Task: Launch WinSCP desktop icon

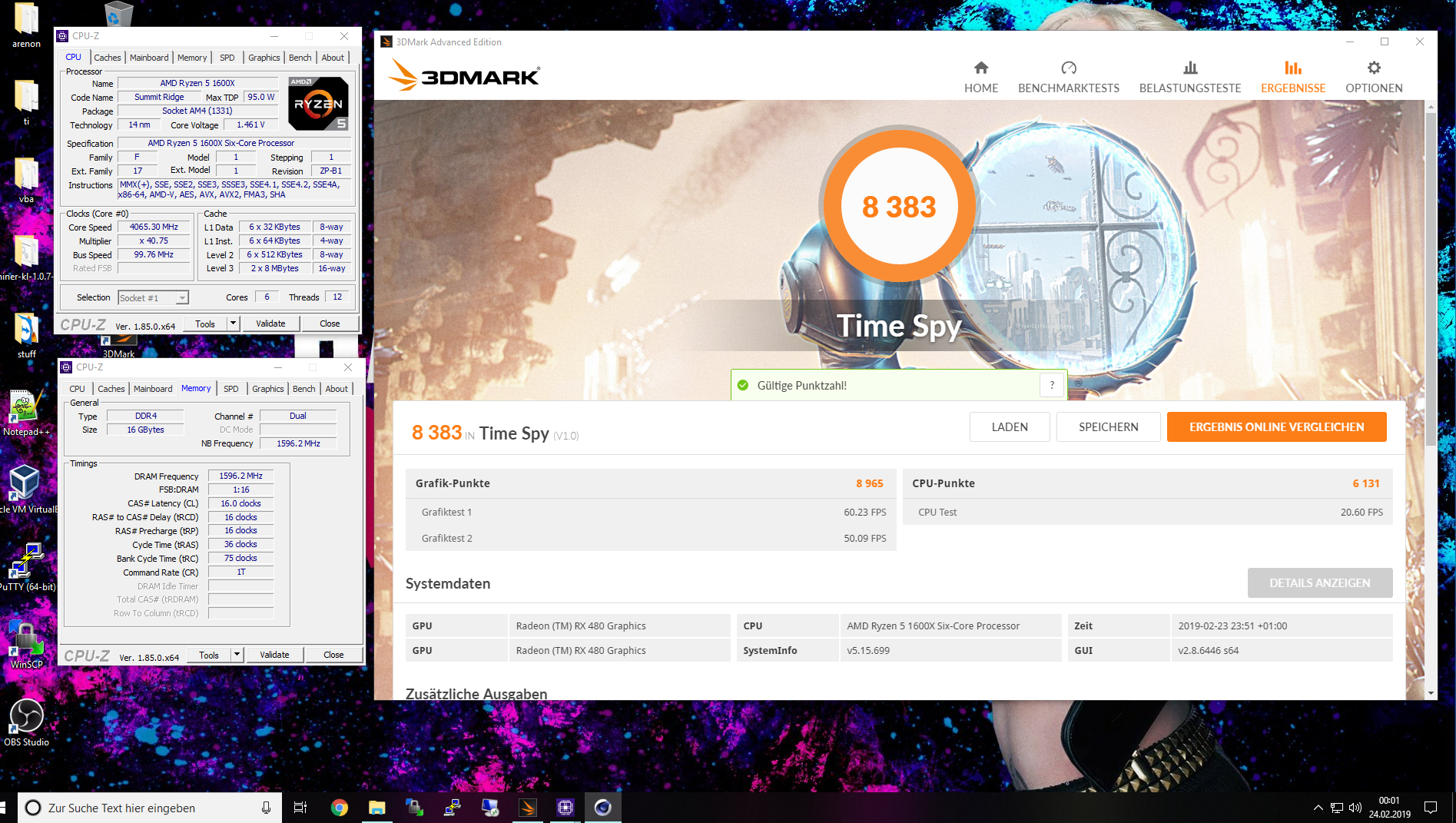Action: click(26, 645)
